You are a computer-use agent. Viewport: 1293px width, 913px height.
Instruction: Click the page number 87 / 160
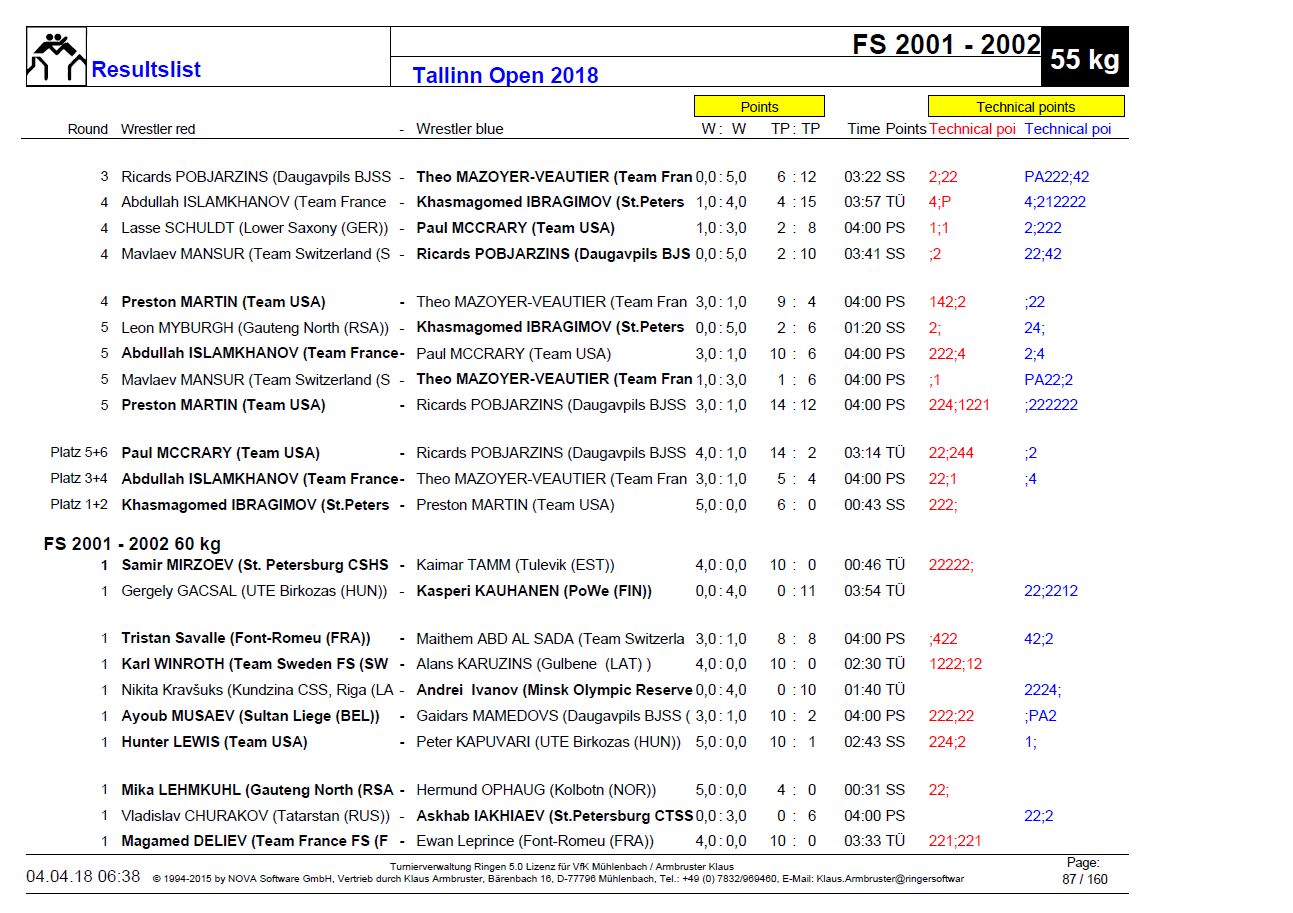click(x=1084, y=880)
